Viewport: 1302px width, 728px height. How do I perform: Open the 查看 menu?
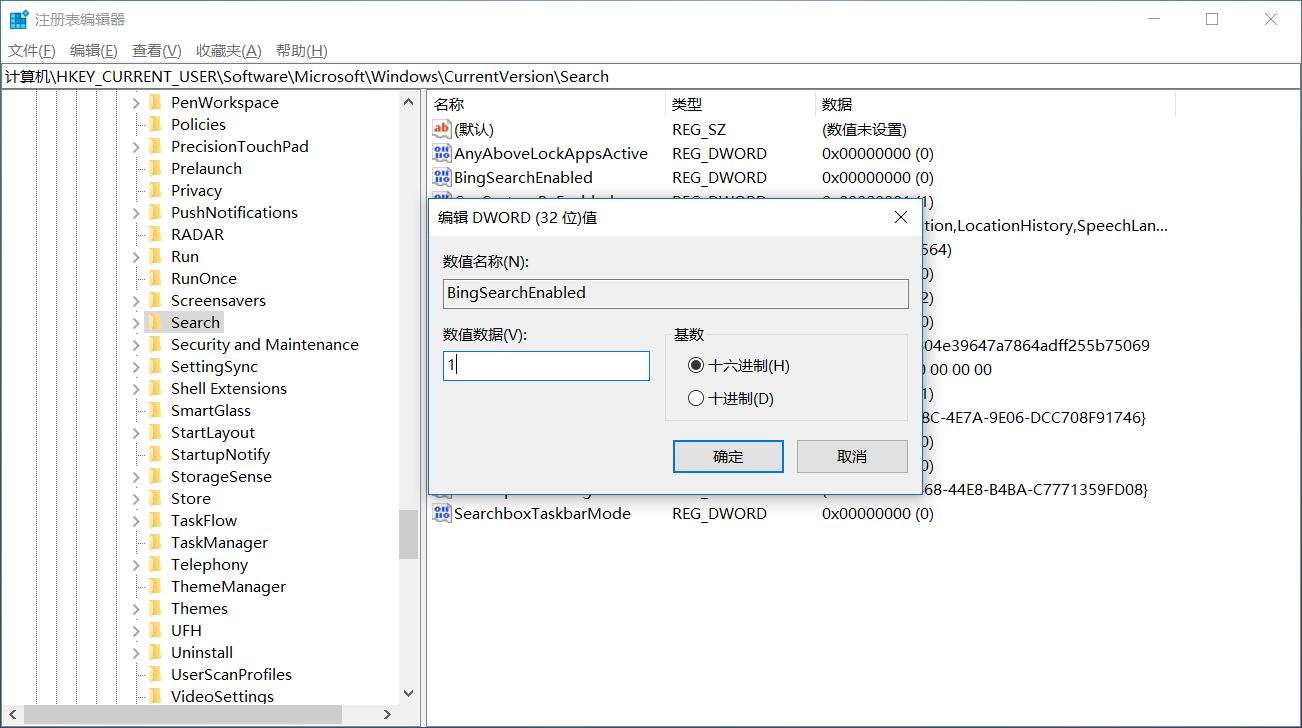tap(156, 50)
